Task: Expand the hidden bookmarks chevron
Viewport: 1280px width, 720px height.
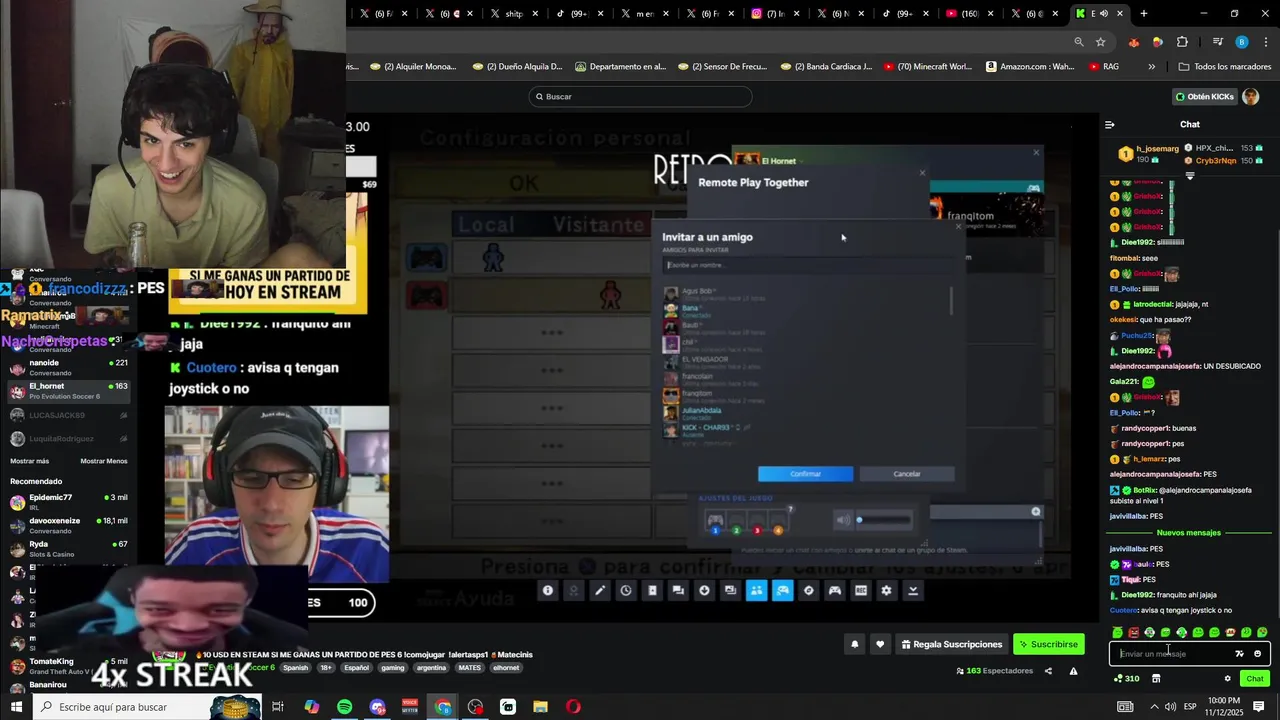Action: click(x=1151, y=67)
